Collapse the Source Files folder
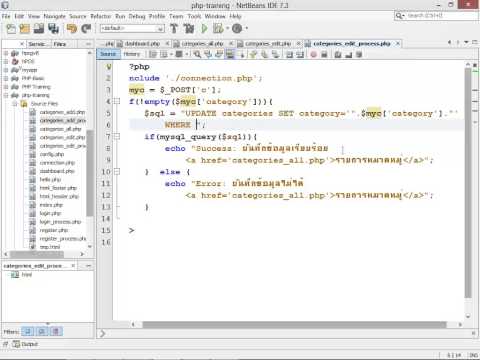The height and width of the screenshot is (360, 480). pos(15,104)
